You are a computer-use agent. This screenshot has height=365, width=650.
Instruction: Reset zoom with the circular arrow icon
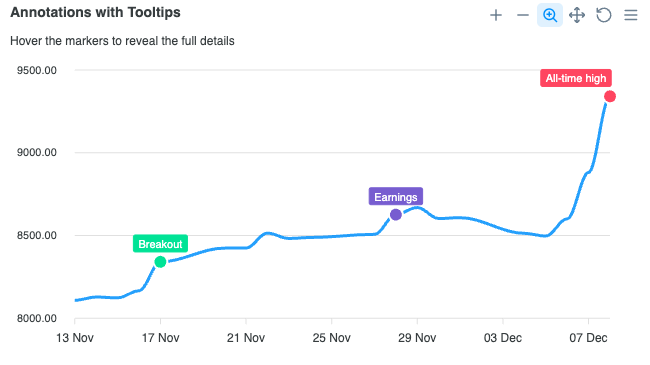tap(604, 15)
